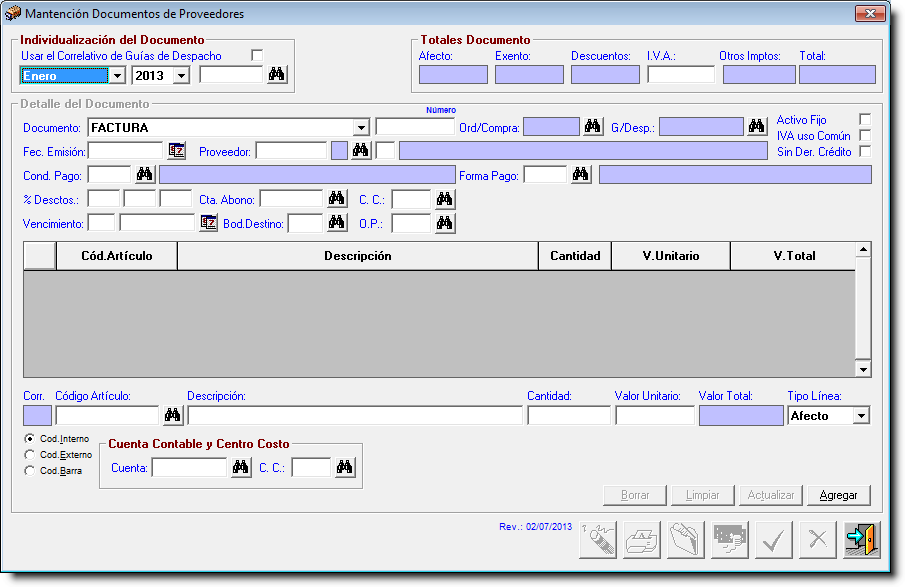
Task: Open the month dropdown showing Enero
Action: pyautogui.click(x=117, y=76)
